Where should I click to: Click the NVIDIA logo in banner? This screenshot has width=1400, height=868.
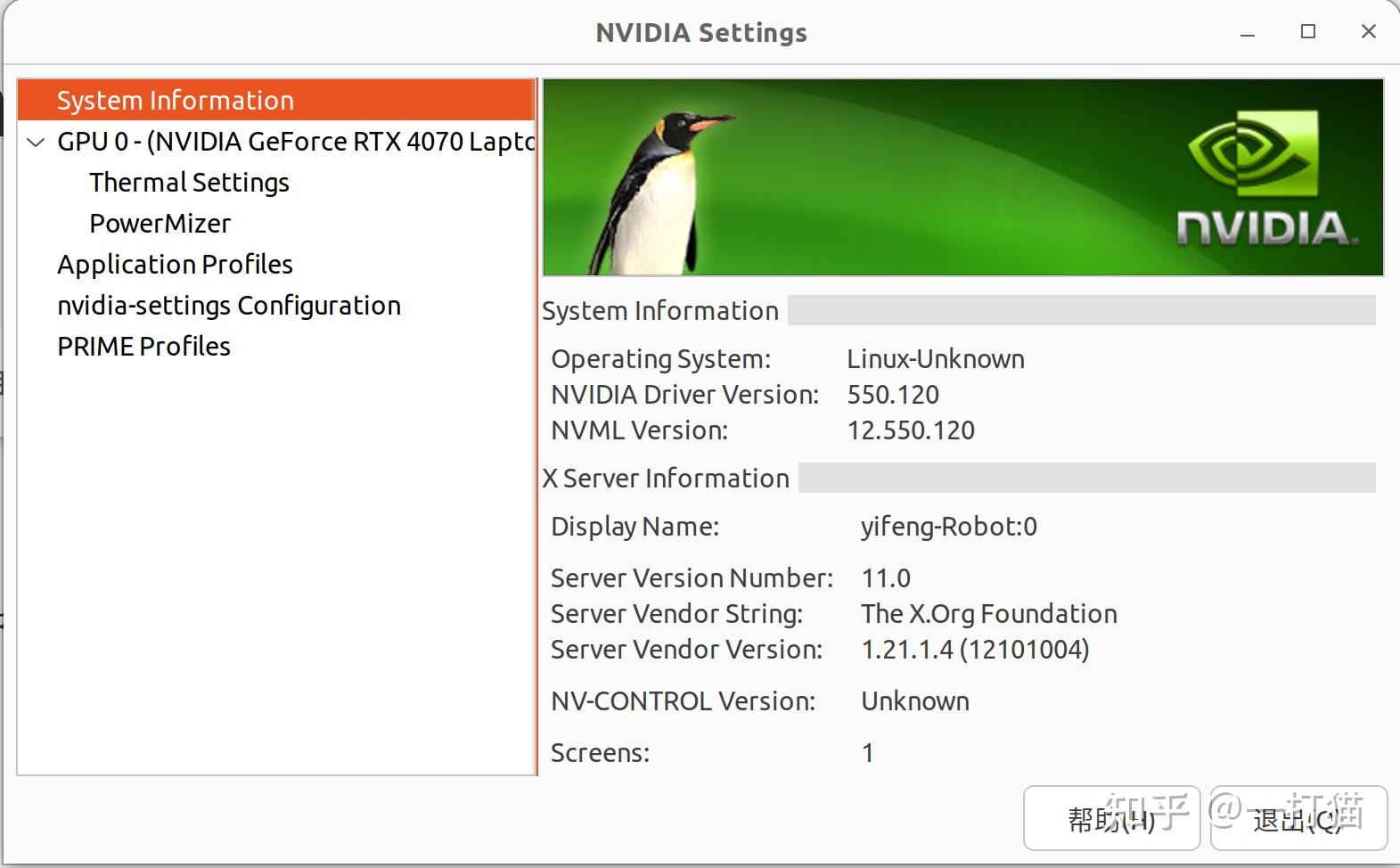pos(1266,177)
